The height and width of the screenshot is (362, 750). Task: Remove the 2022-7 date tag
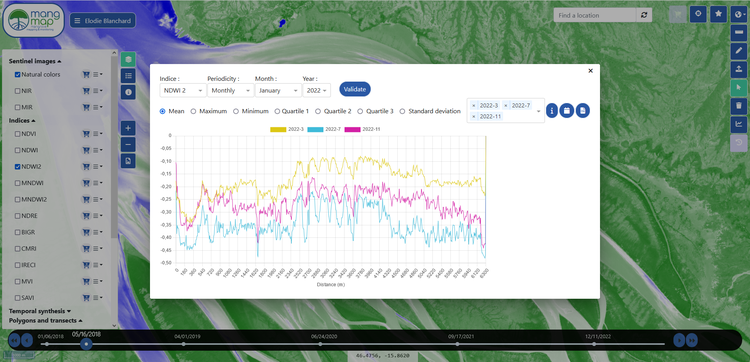(x=507, y=105)
